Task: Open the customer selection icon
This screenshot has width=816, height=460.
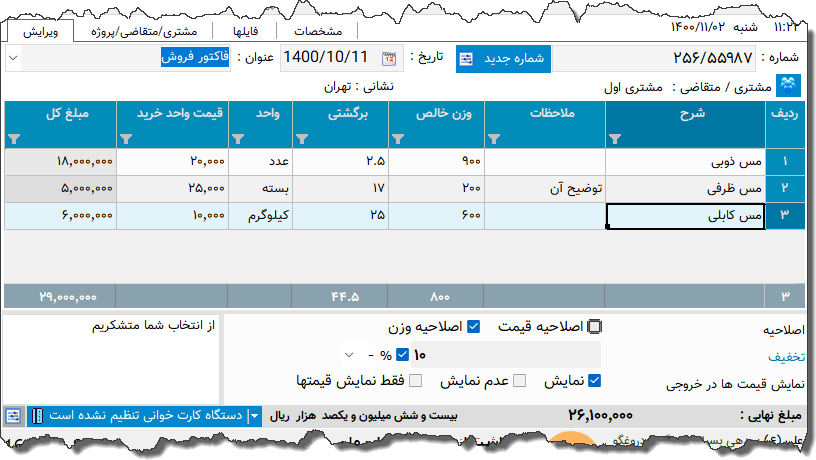Action: tap(788, 85)
